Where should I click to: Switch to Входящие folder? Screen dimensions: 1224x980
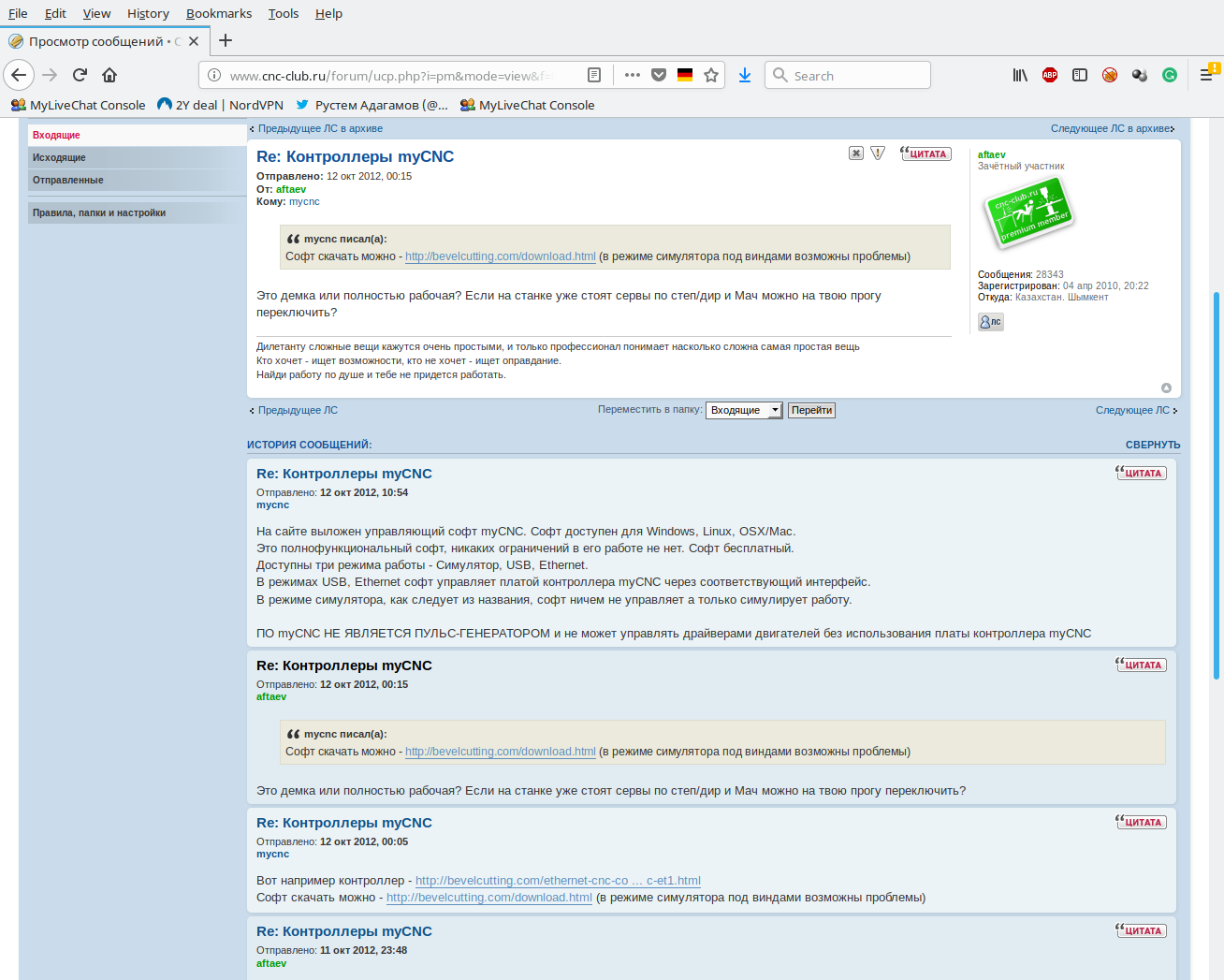pyautogui.click(x=137, y=135)
